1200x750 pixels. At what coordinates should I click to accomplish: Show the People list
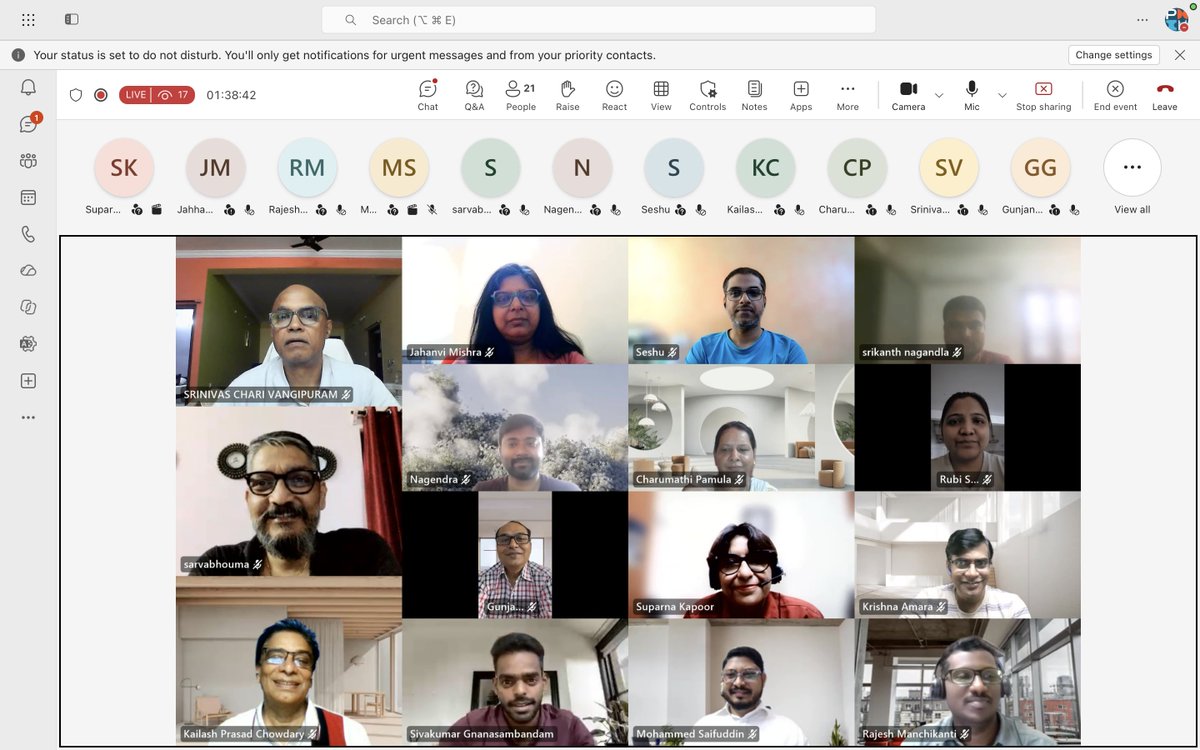click(x=521, y=95)
